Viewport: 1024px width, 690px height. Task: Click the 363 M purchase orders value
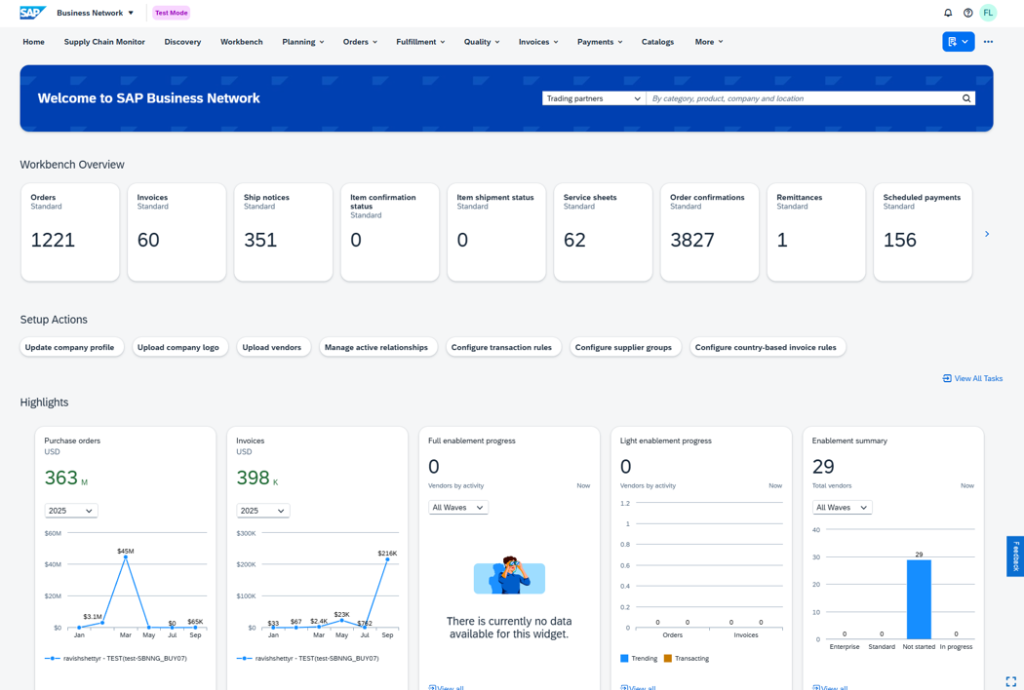(66, 478)
